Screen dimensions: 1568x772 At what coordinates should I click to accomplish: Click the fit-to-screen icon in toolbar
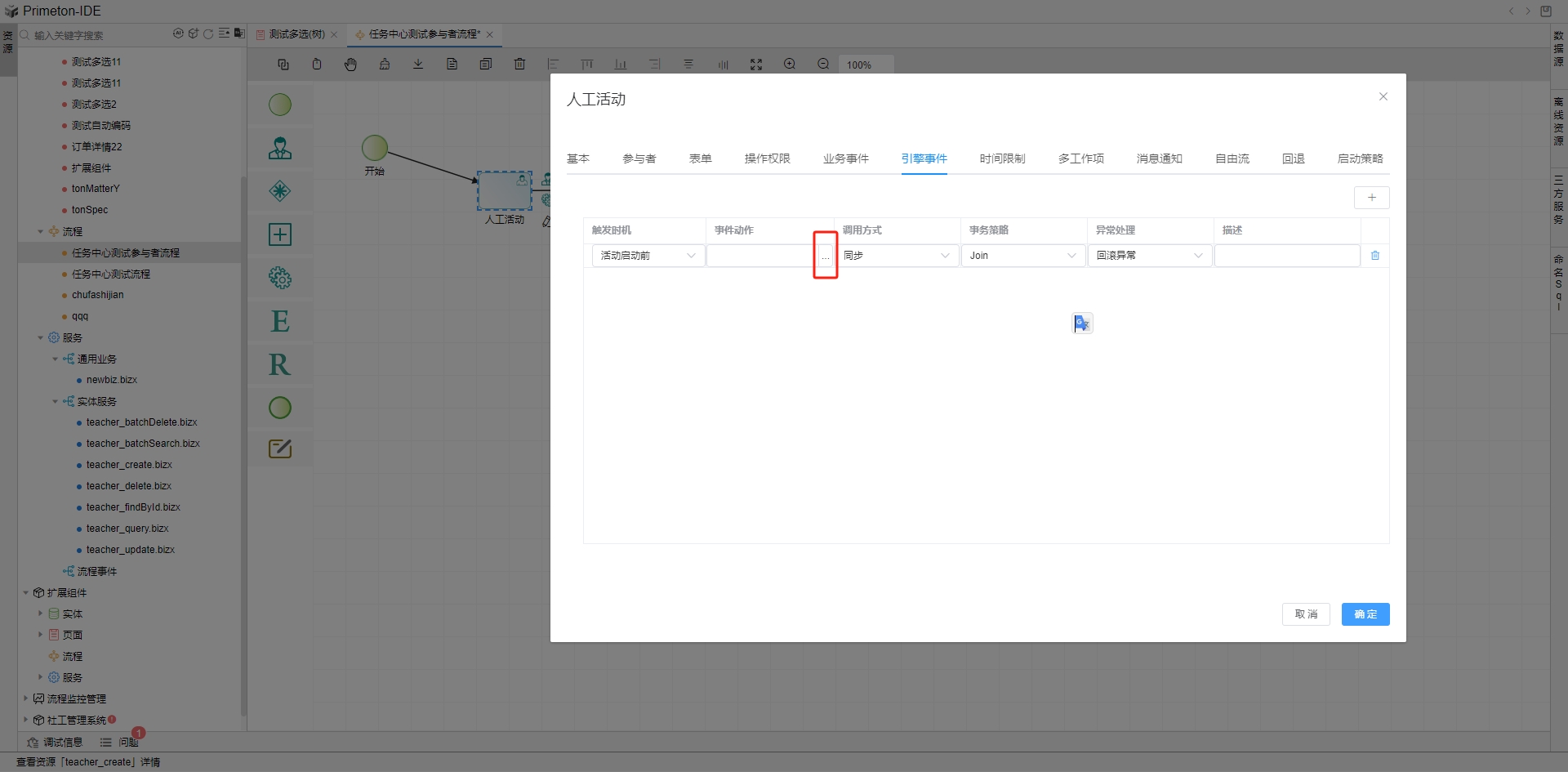[x=756, y=65]
